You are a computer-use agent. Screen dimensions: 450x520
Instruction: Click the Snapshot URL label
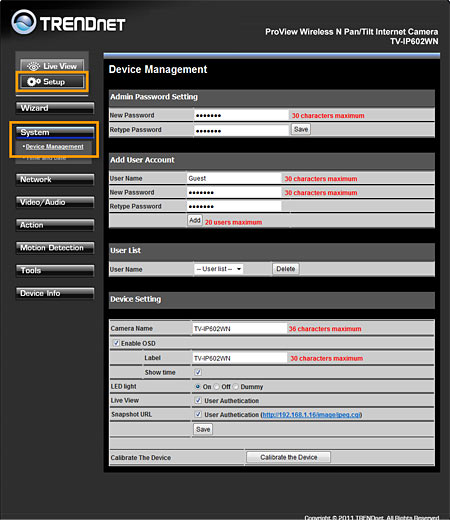tap(131, 414)
